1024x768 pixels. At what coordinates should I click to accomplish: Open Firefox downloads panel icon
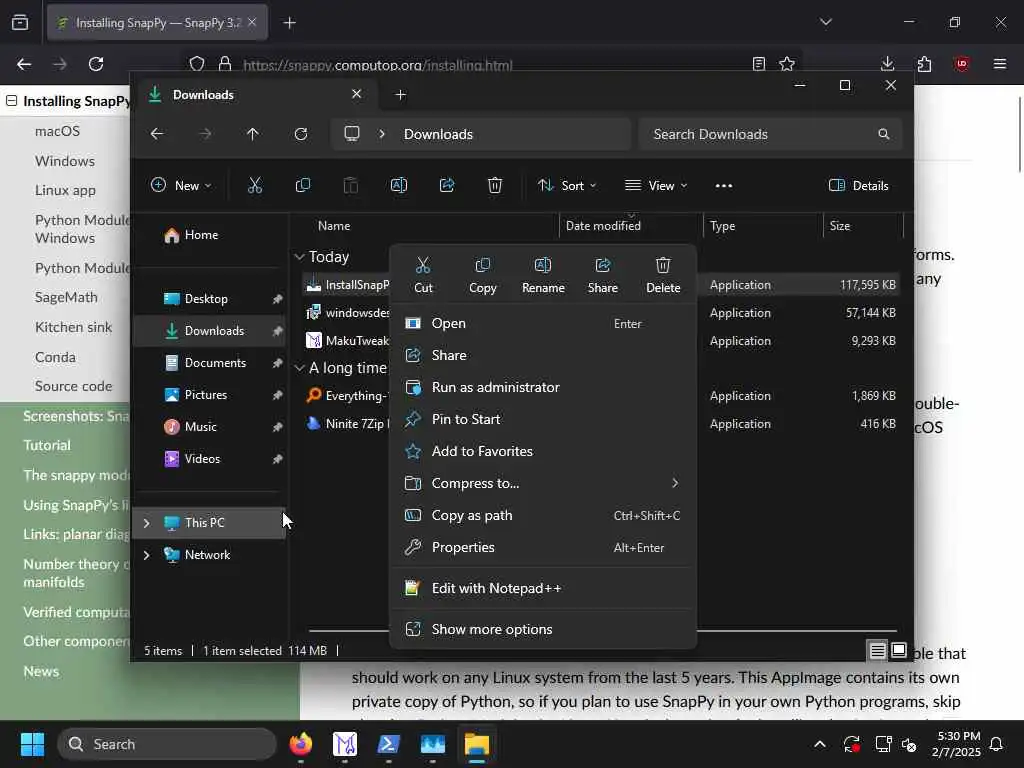tap(888, 63)
